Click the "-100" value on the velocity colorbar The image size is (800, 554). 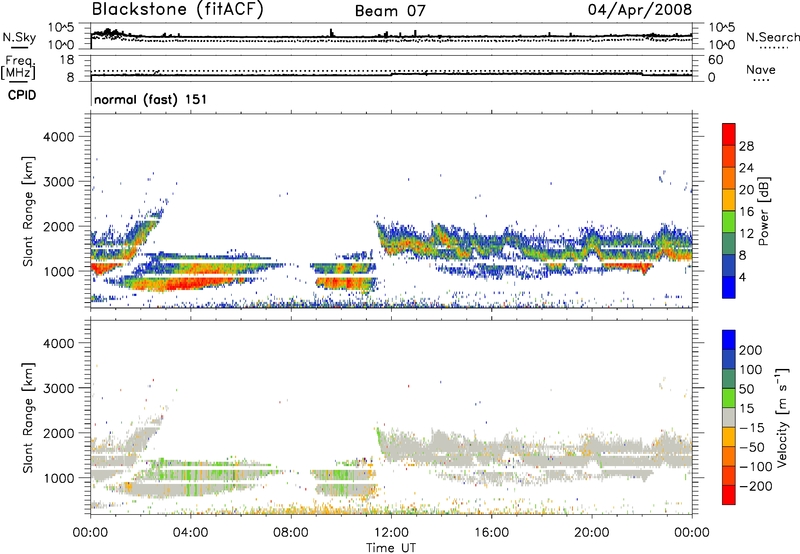pos(756,467)
